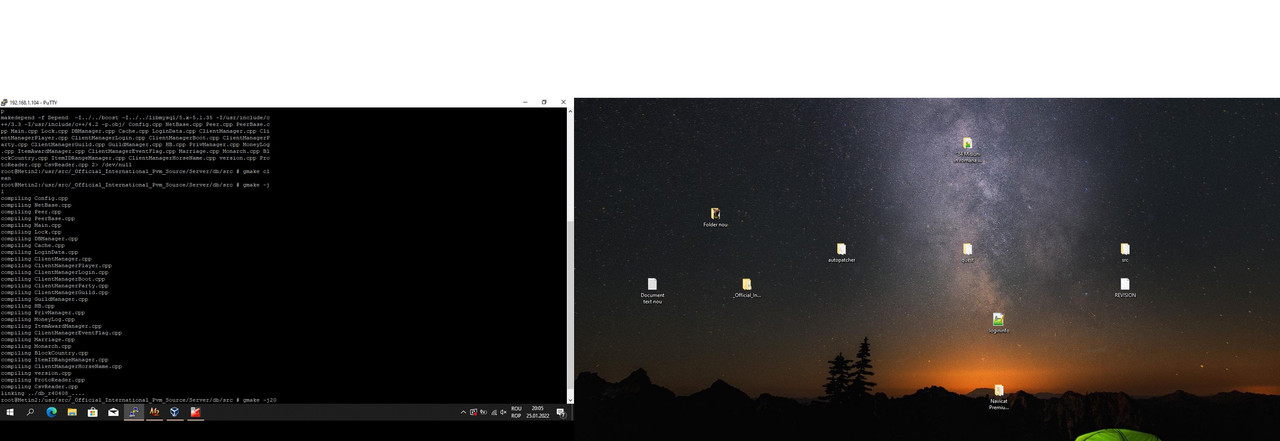Click 'compiling Marriage.cpp' terminal line
This screenshot has width=1280, height=441.
click(38, 339)
